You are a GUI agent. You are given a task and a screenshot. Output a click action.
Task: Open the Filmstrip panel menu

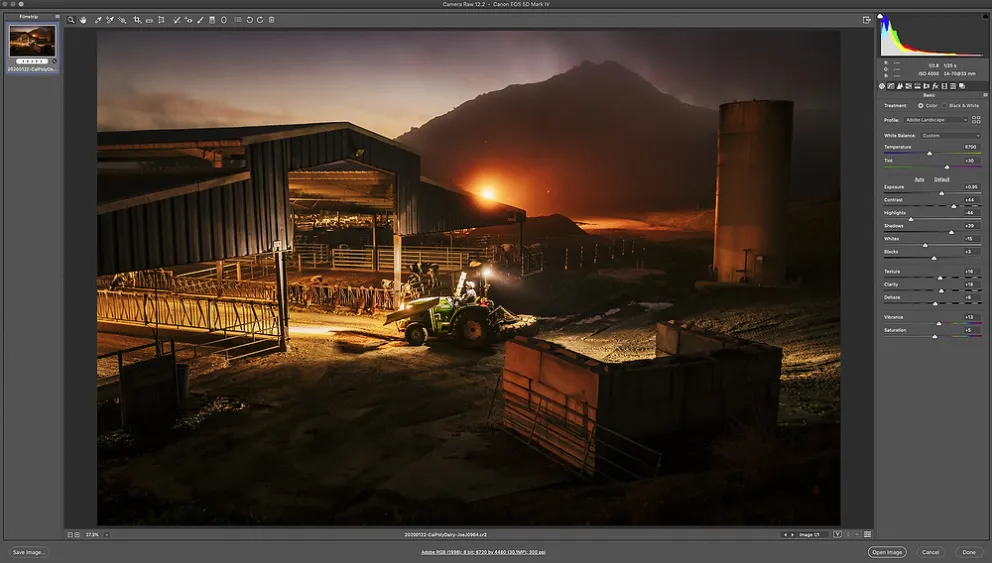point(57,16)
